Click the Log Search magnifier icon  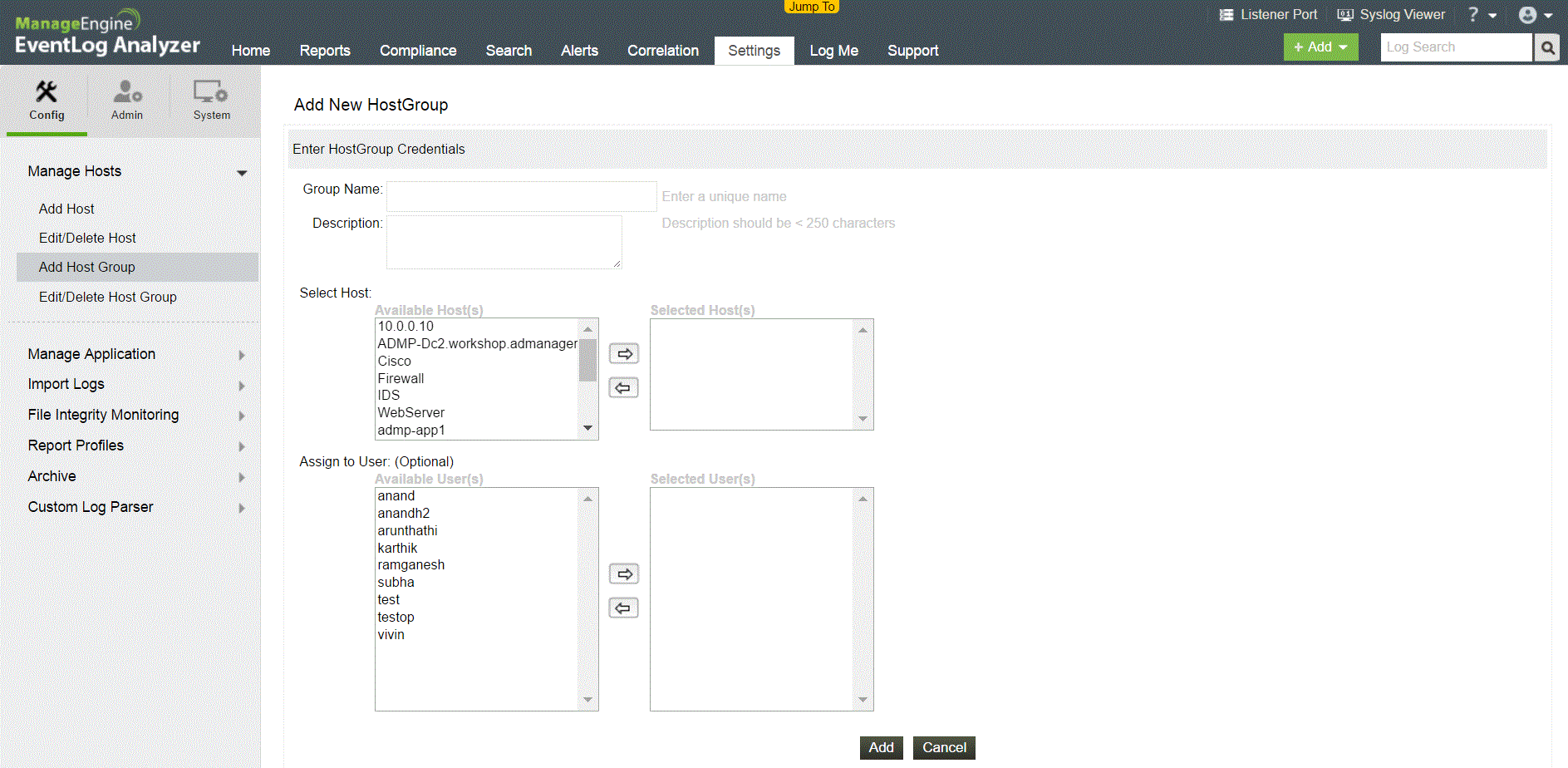pyautogui.click(x=1547, y=47)
